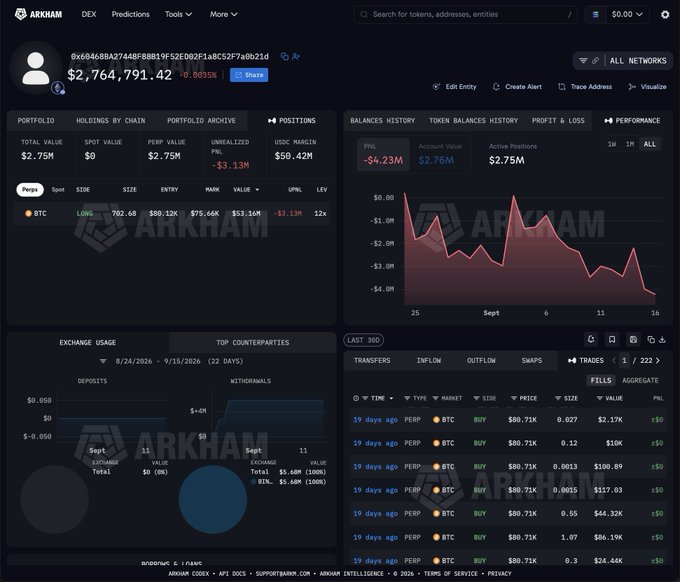Switch to Aggregate view
Image resolution: width=680 pixels, height=582 pixels.
click(640, 380)
